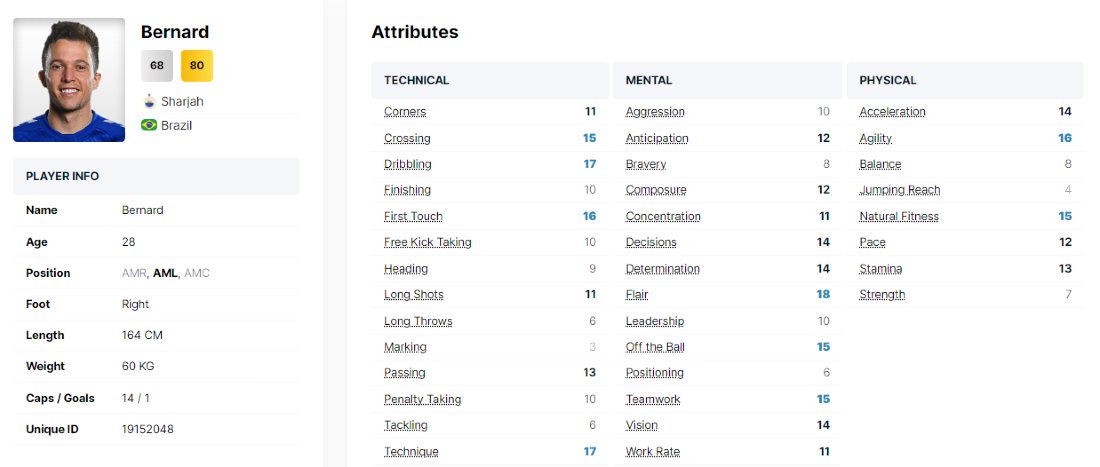Open the Sharjah club link
The image size is (1100, 467).
(182, 101)
